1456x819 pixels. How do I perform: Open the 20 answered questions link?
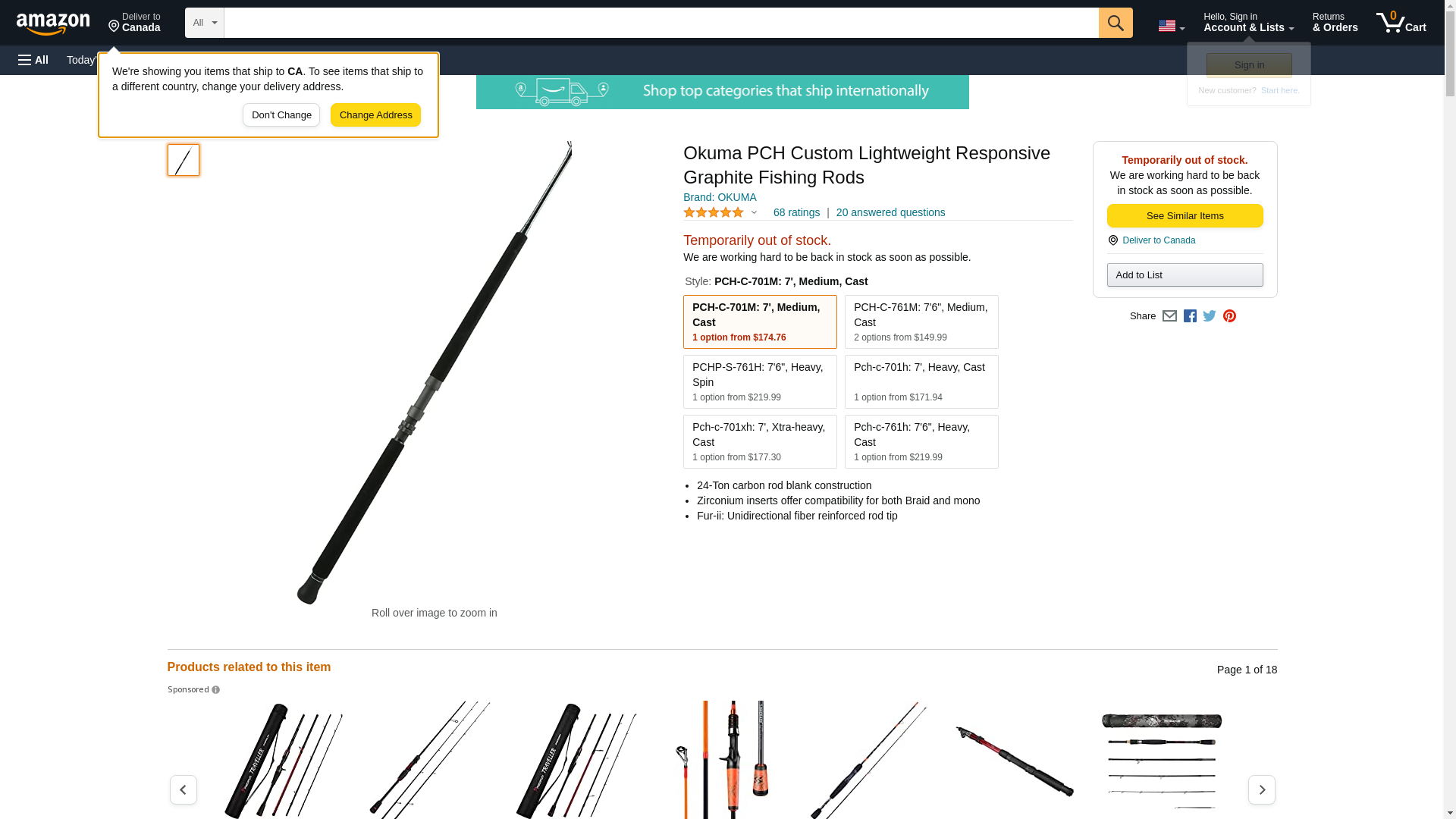coord(890,212)
